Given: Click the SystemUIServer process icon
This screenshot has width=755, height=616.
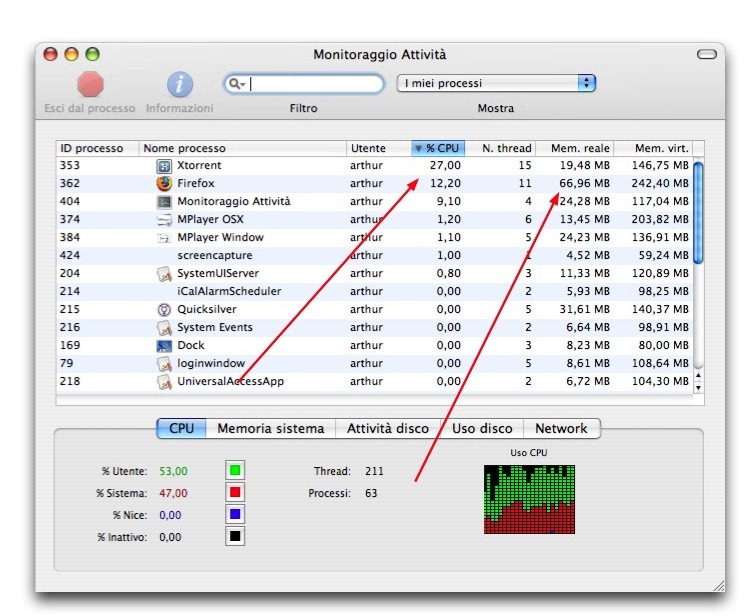Looking at the screenshot, I should click(164, 274).
